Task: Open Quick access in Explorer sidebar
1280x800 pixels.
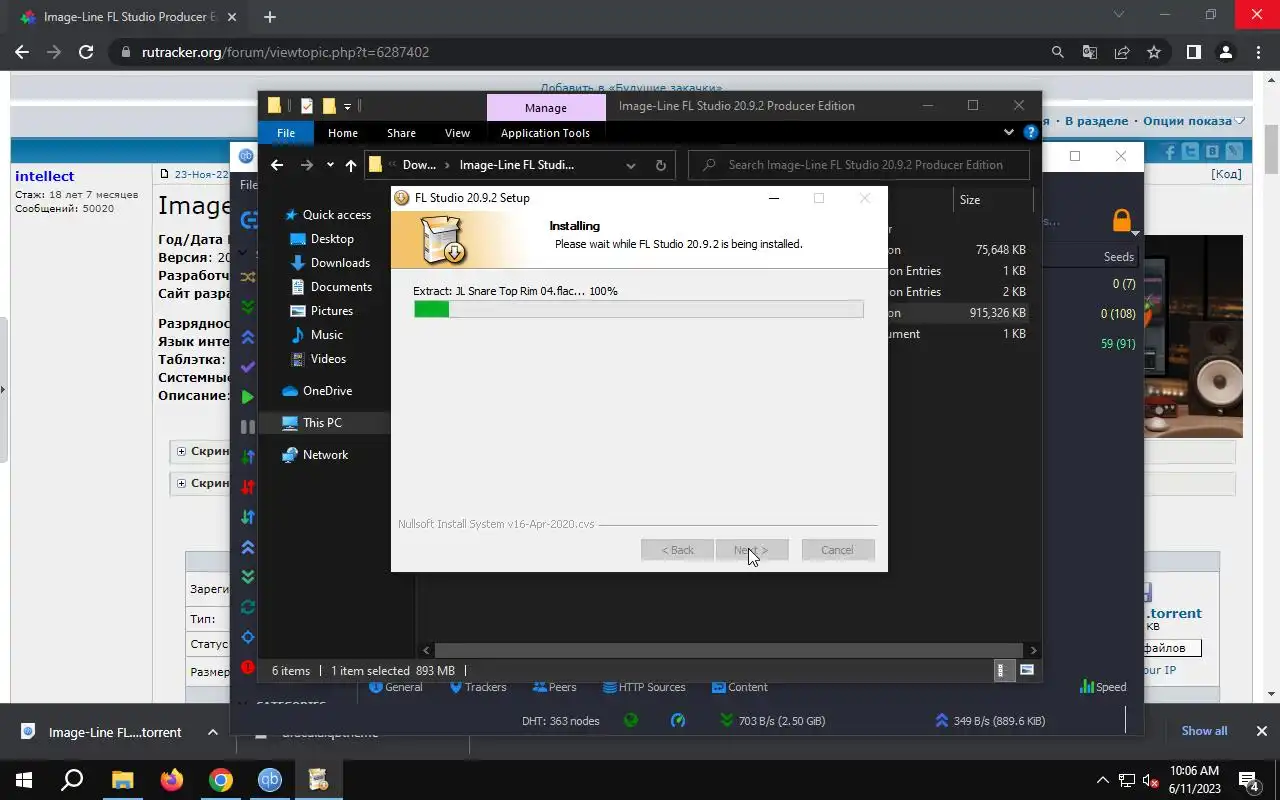Action: pyautogui.click(x=336, y=215)
